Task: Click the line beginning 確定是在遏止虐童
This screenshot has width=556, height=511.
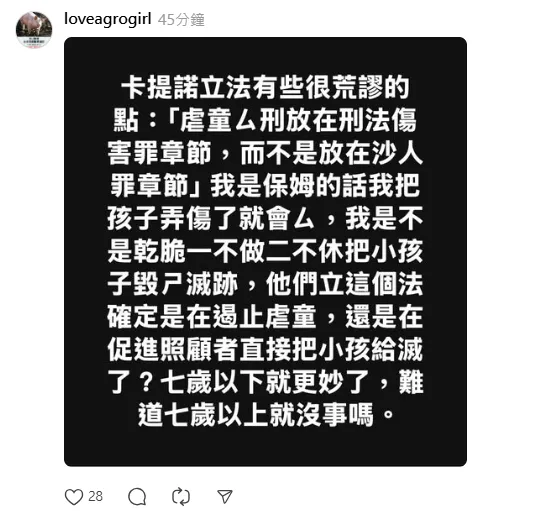Action: point(265,316)
